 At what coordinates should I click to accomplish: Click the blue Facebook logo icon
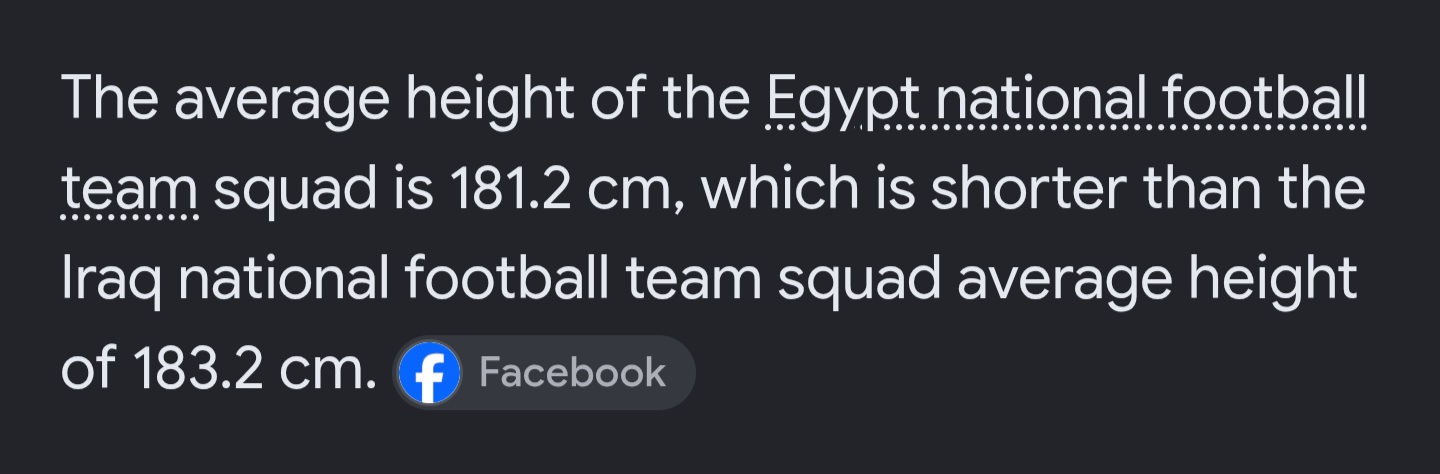click(430, 373)
